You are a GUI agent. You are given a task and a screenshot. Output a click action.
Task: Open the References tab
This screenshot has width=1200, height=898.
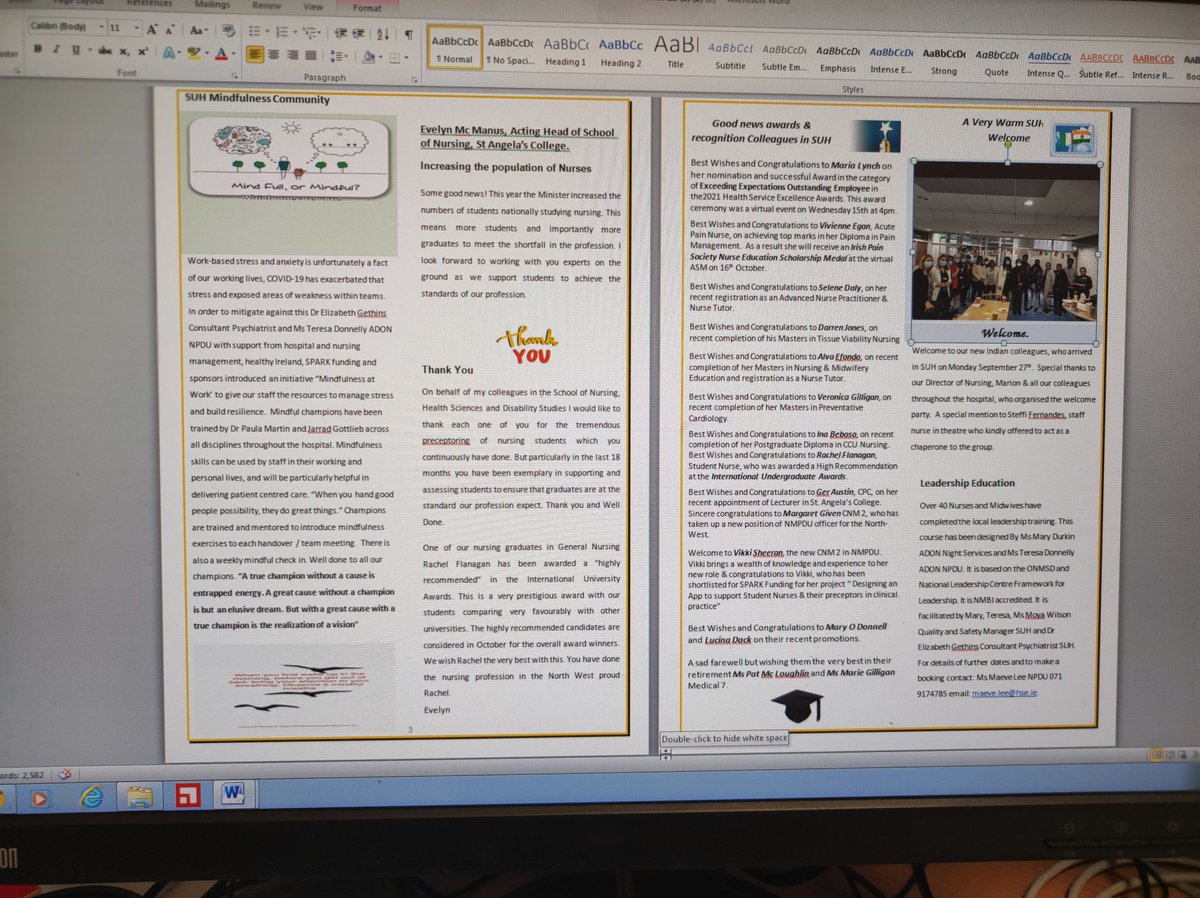[149, 3]
